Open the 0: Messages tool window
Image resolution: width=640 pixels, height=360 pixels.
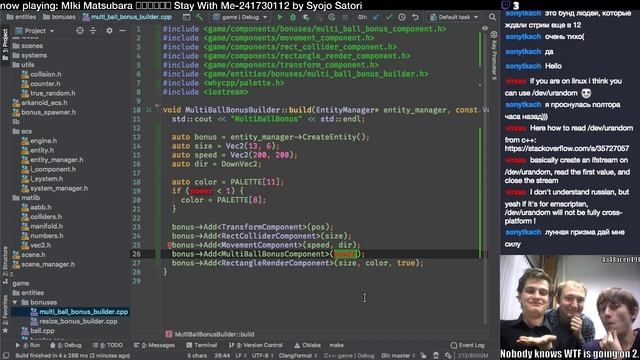point(154,345)
